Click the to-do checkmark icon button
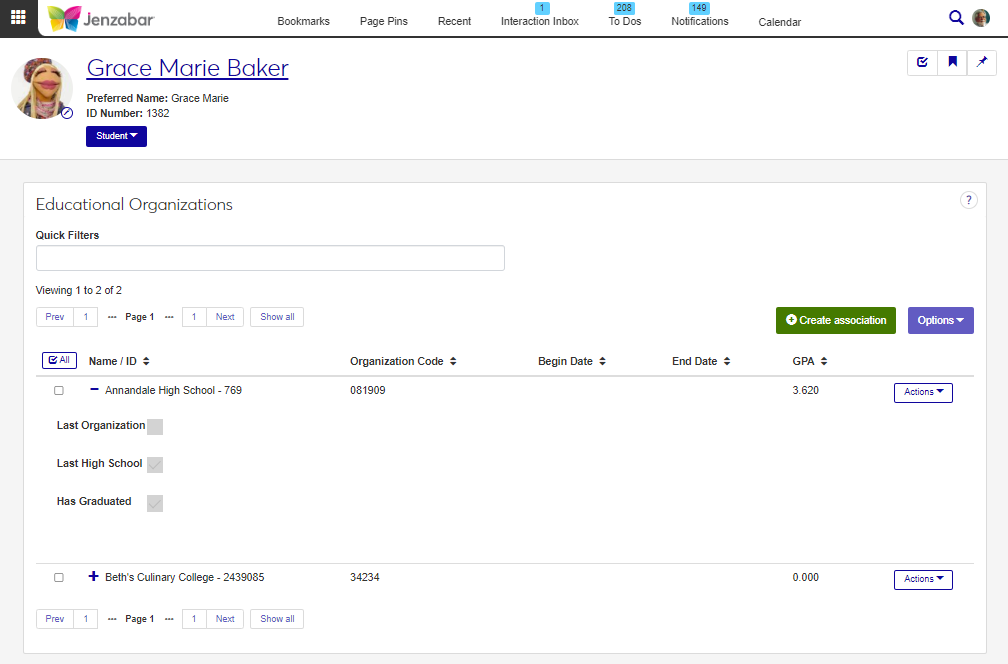Screen dimensions: 1008x664 tap(922, 63)
